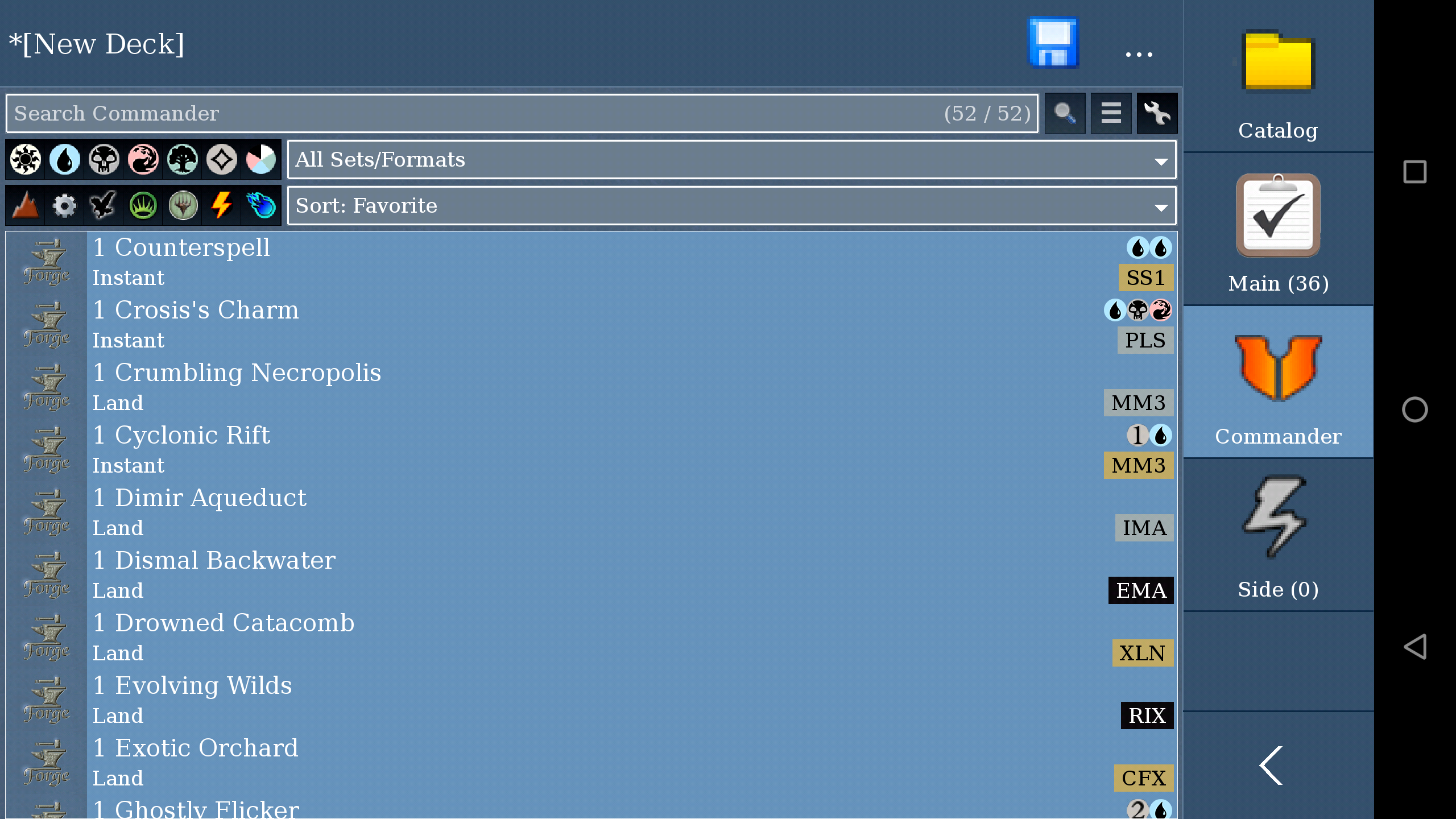Viewport: 1456px width, 819px height.
Task: Open the All Sets/Formats dropdown
Action: coord(731,159)
